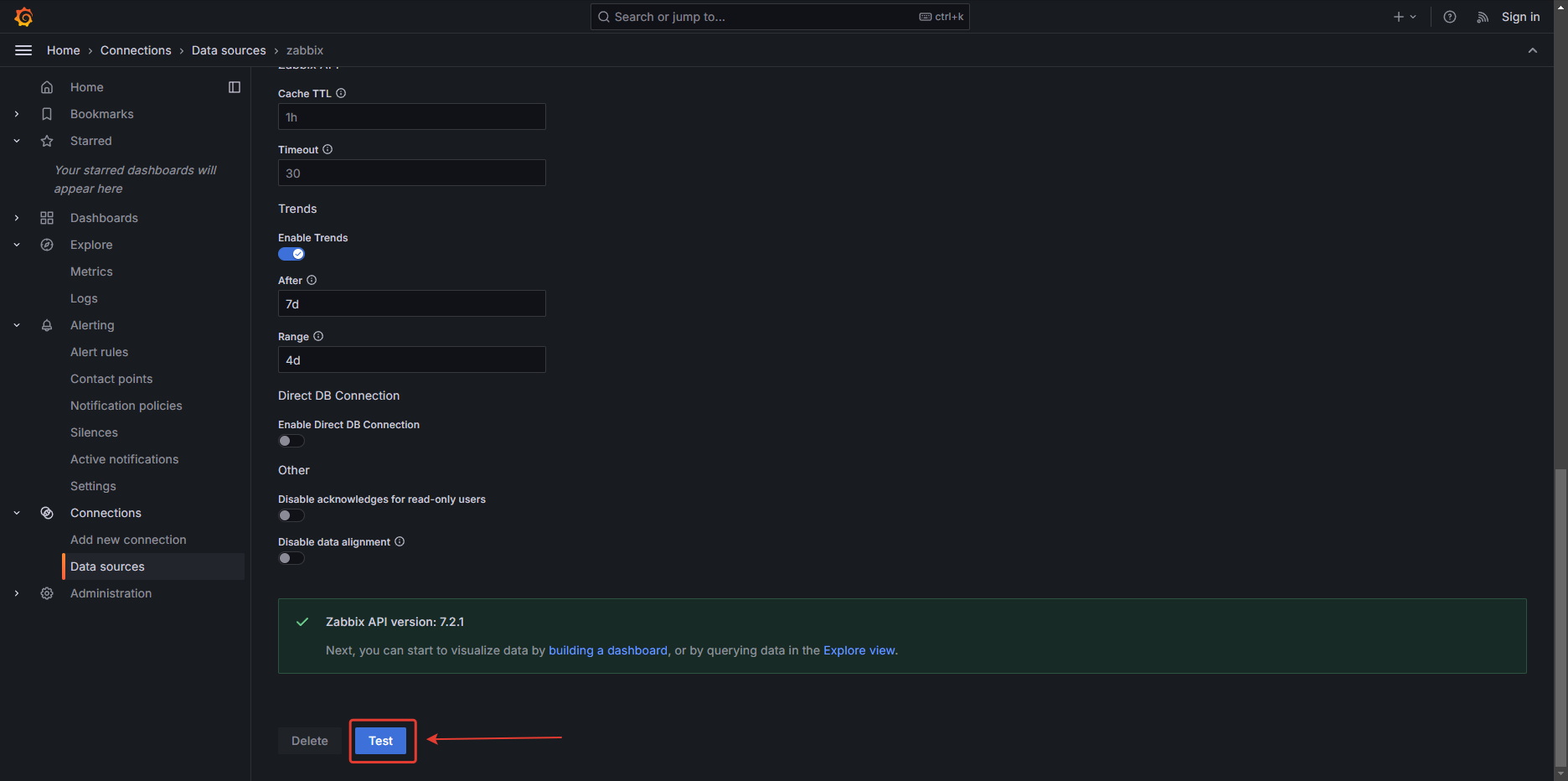Click the Bookmarks icon
Image resolution: width=1568 pixels, height=781 pixels.
pos(47,114)
